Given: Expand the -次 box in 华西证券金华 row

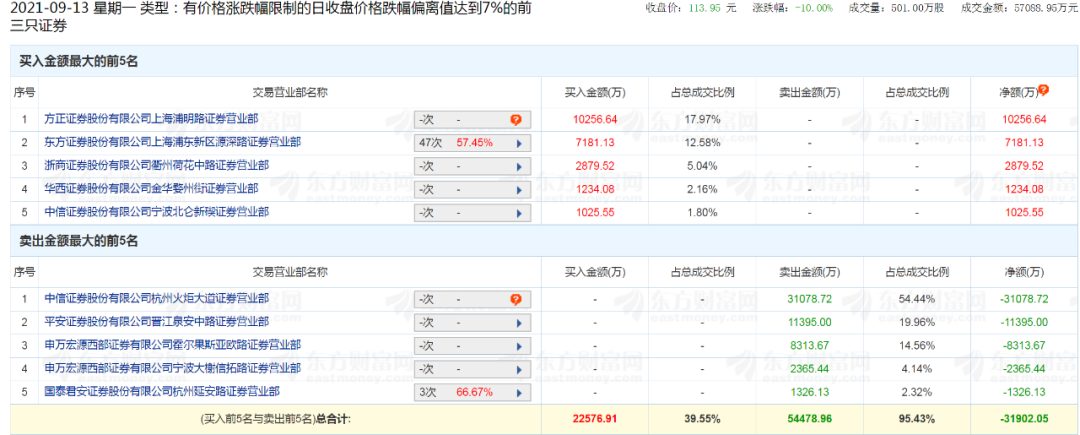Looking at the screenshot, I should (473, 189).
